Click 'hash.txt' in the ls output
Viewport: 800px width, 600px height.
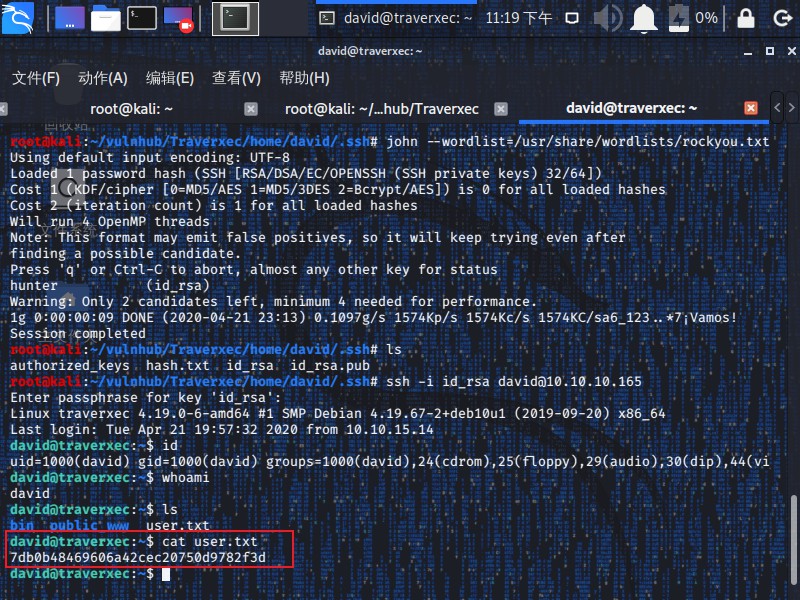(178, 365)
